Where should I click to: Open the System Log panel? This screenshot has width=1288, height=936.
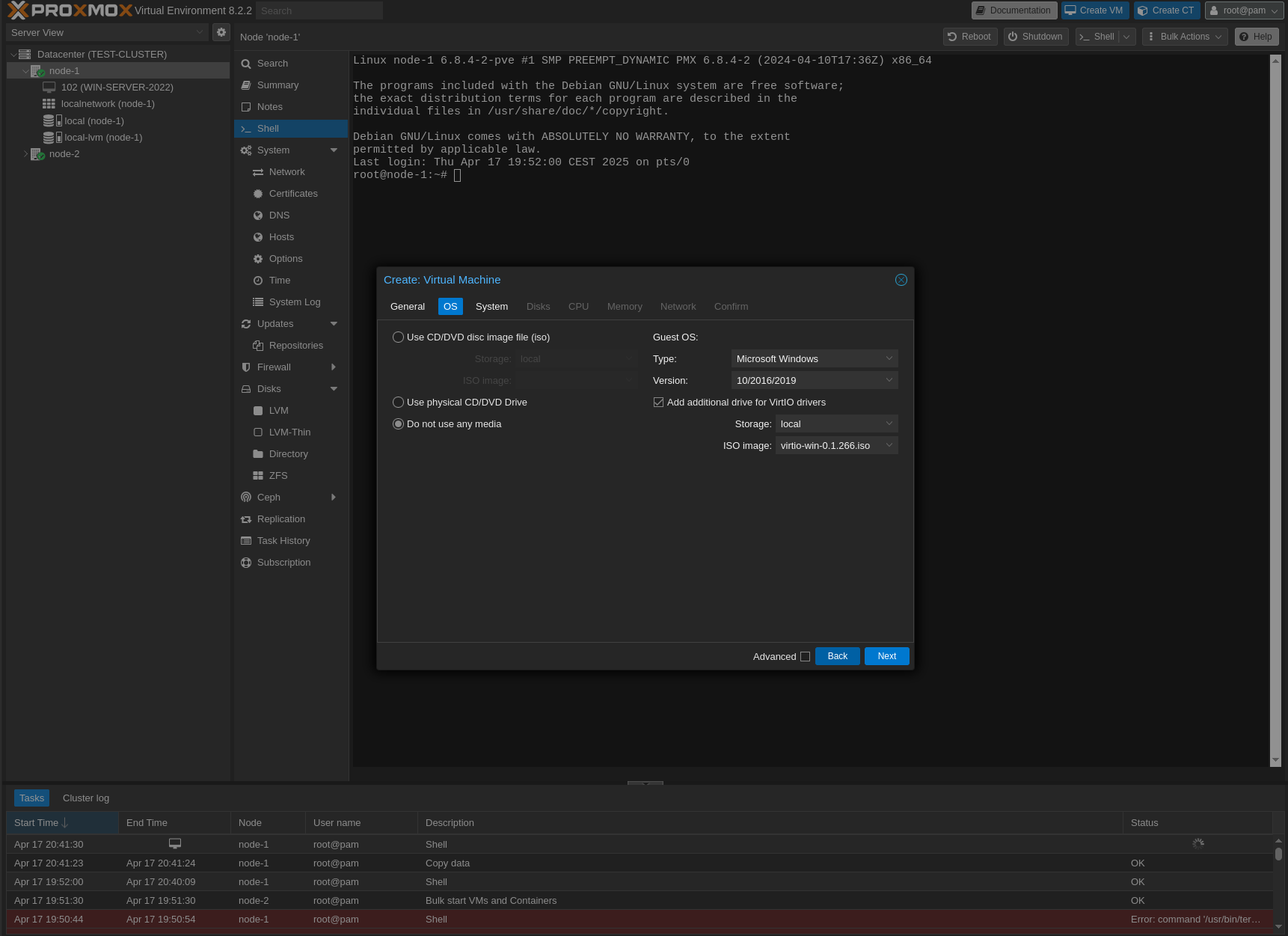click(294, 302)
